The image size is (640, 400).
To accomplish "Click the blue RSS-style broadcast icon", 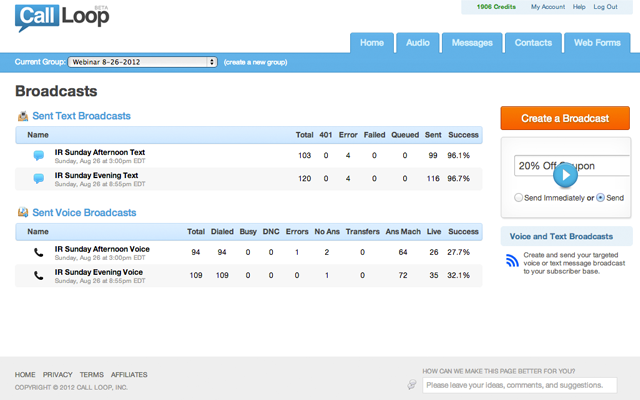I will 512,260.
